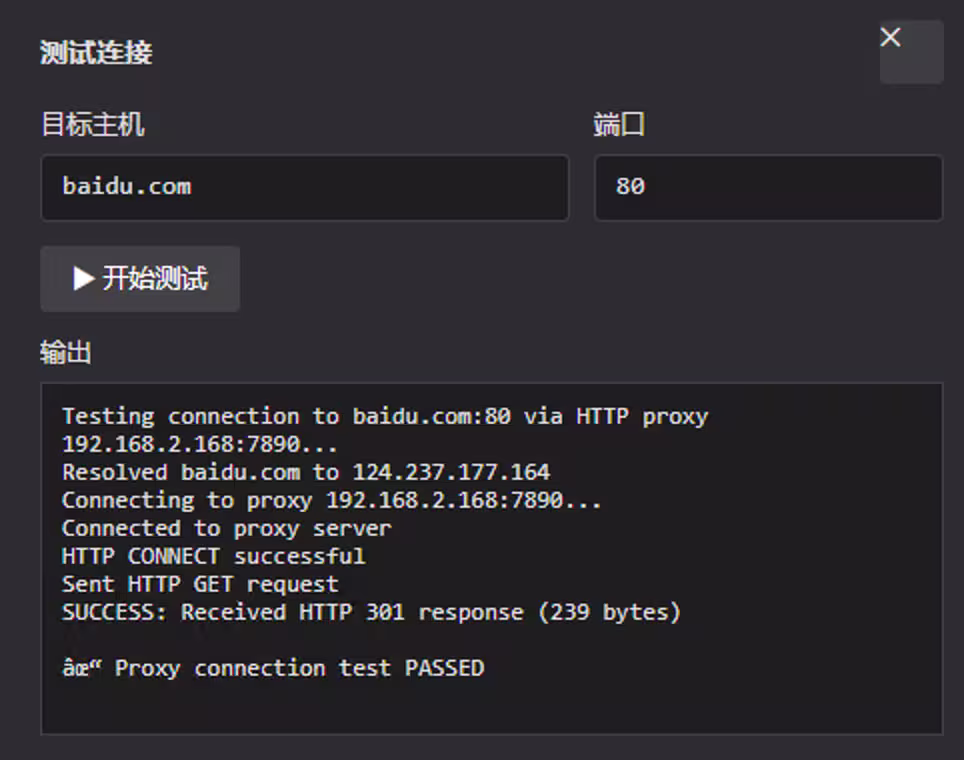Select the 端口 input showing 80
The height and width of the screenshot is (760, 964).
[x=767, y=187]
